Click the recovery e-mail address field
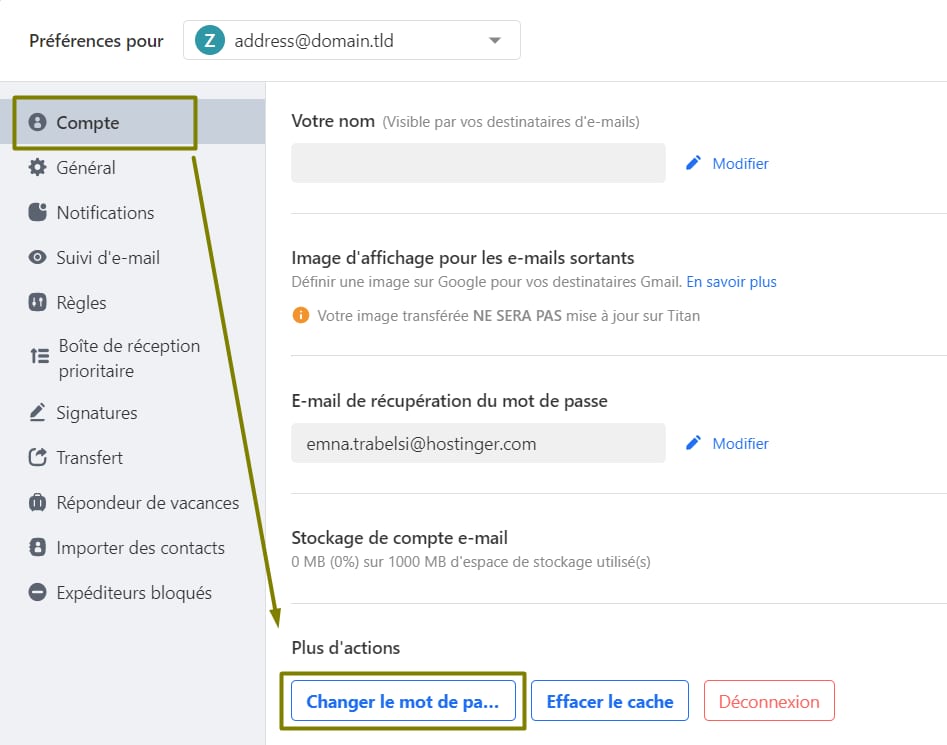The image size is (947, 745). click(478, 443)
